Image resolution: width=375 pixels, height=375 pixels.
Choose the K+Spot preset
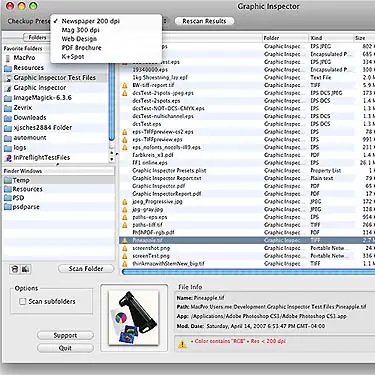pyautogui.click(x=106, y=57)
